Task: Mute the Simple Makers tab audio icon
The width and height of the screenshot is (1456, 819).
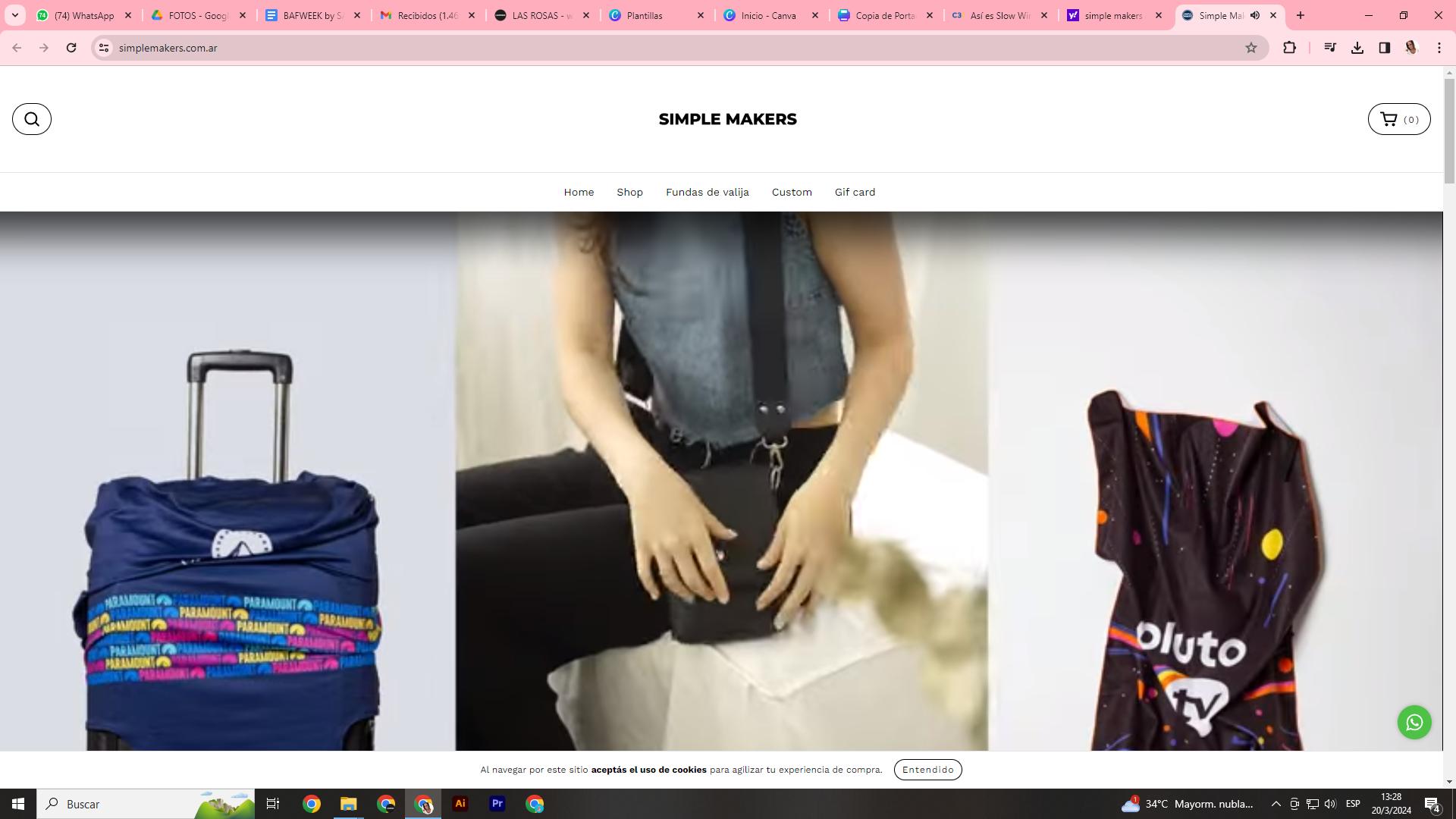Action: click(x=1255, y=15)
